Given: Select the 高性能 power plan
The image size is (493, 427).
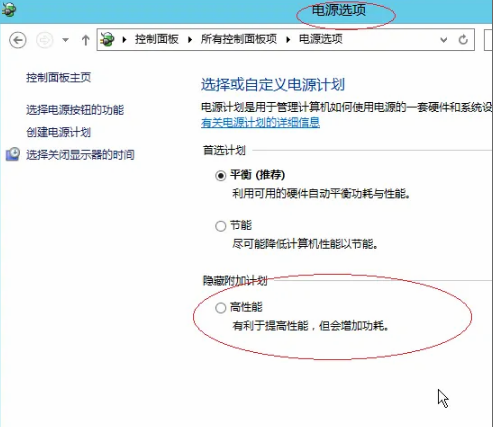Looking at the screenshot, I should (220, 308).
